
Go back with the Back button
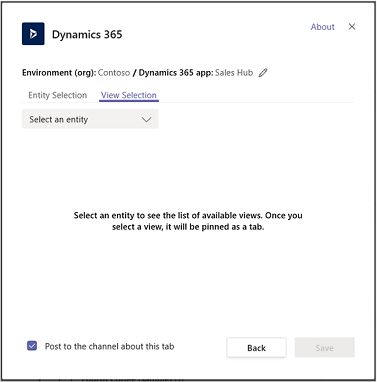[x=256, y=348]
